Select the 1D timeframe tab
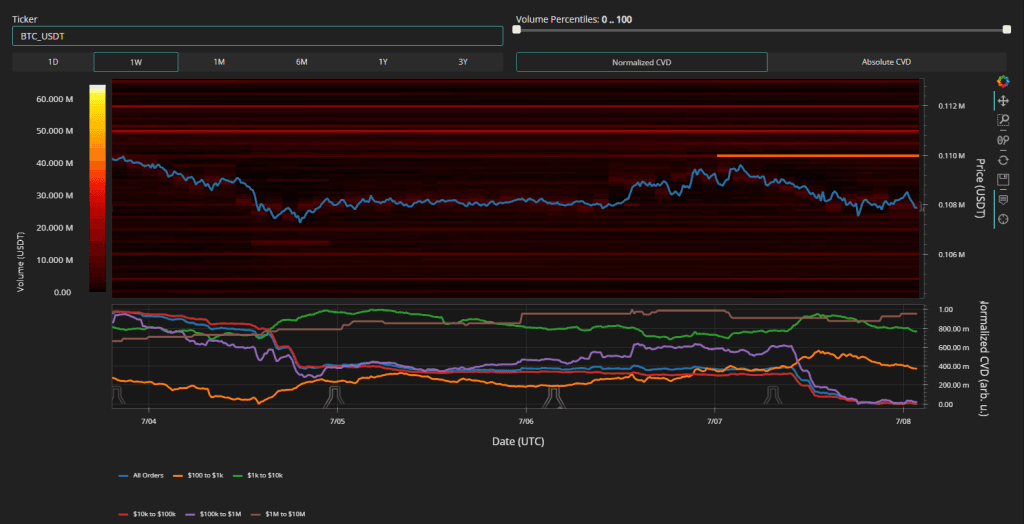1024x524 pixels. coord(54,62)
